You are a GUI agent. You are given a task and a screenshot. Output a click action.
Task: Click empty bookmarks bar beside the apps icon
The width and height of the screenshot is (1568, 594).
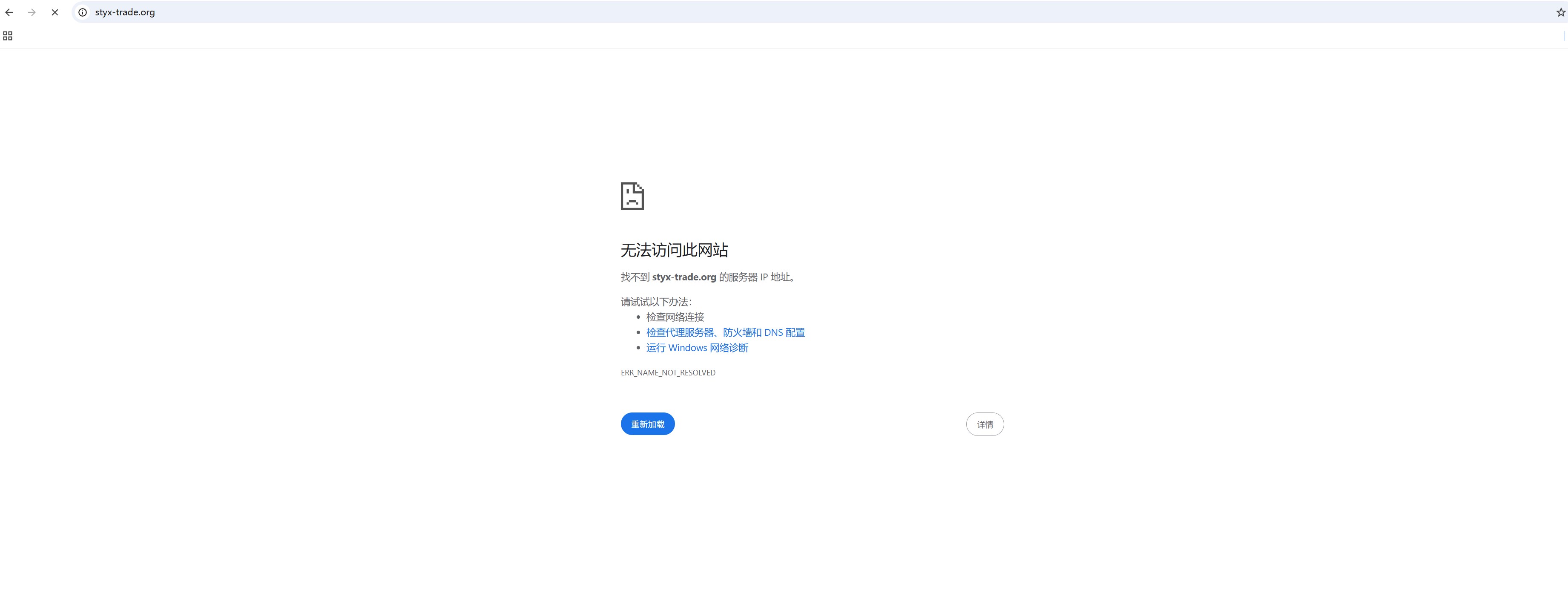(x=365, y=36)
